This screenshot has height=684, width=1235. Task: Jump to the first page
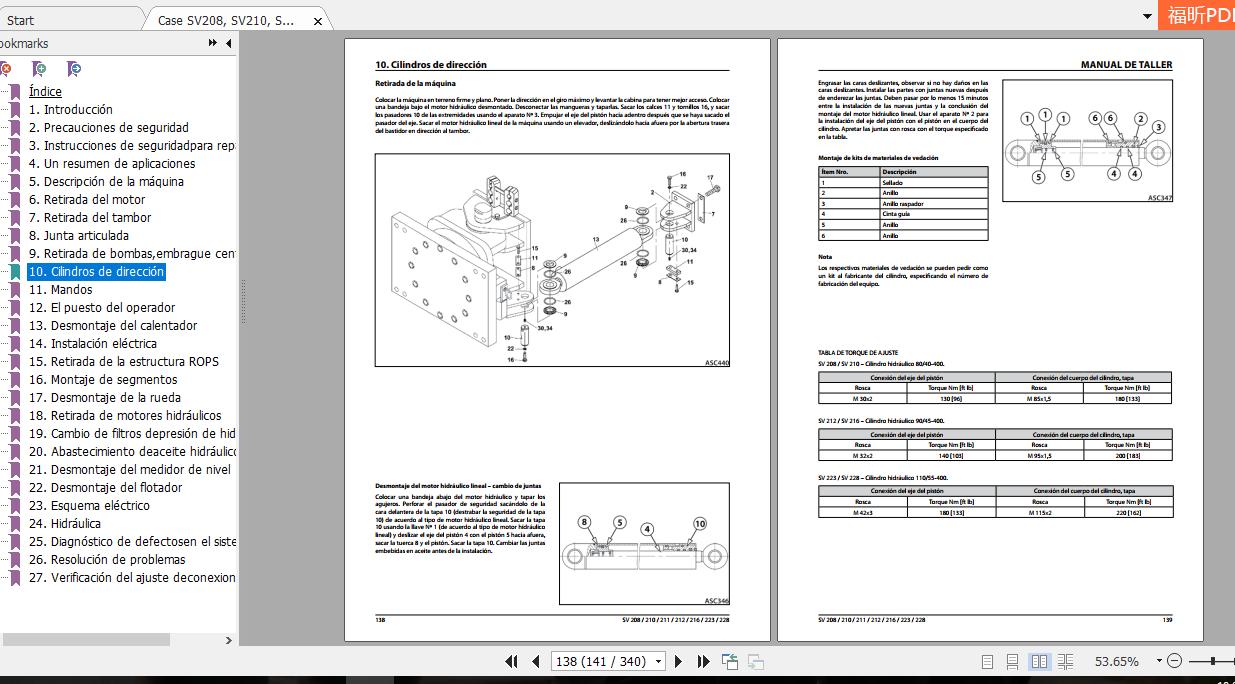point(511,661)
